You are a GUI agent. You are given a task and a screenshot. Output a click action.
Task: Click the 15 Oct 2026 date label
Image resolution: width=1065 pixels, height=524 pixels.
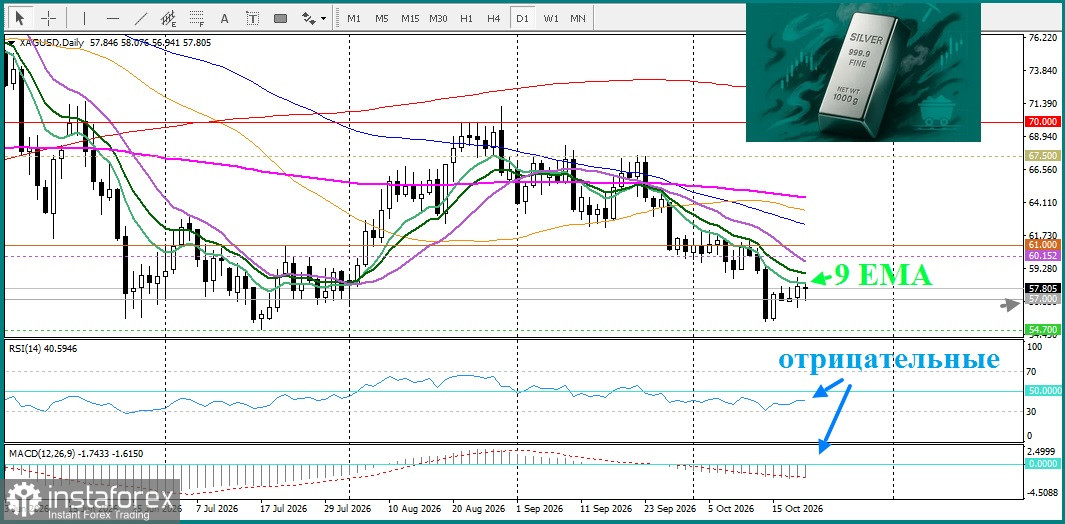coord(798,508)
